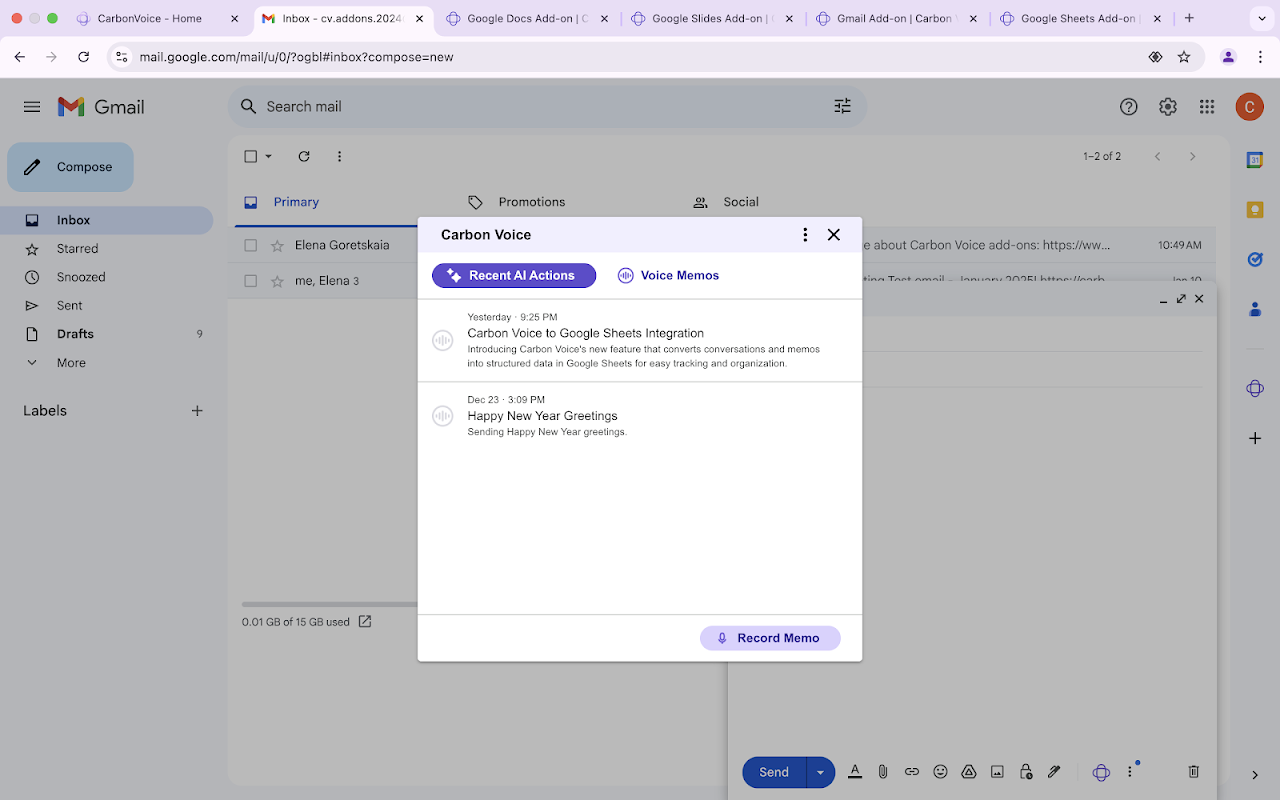Screen dimensions: 1280x800
Task: Select the Elena Goretskaia email checkbox
Action: pyautogui.click(x=251, y=246)
